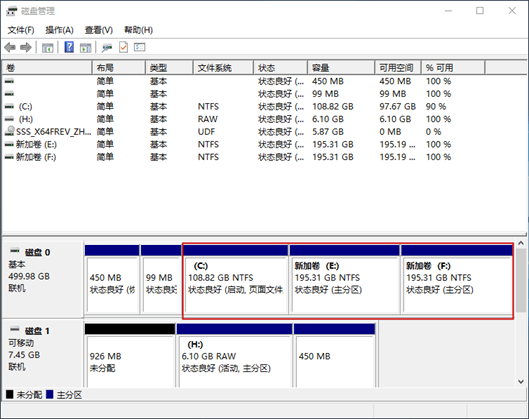Click the scroll down arrow in disk pane

click(x=521, y=382)
